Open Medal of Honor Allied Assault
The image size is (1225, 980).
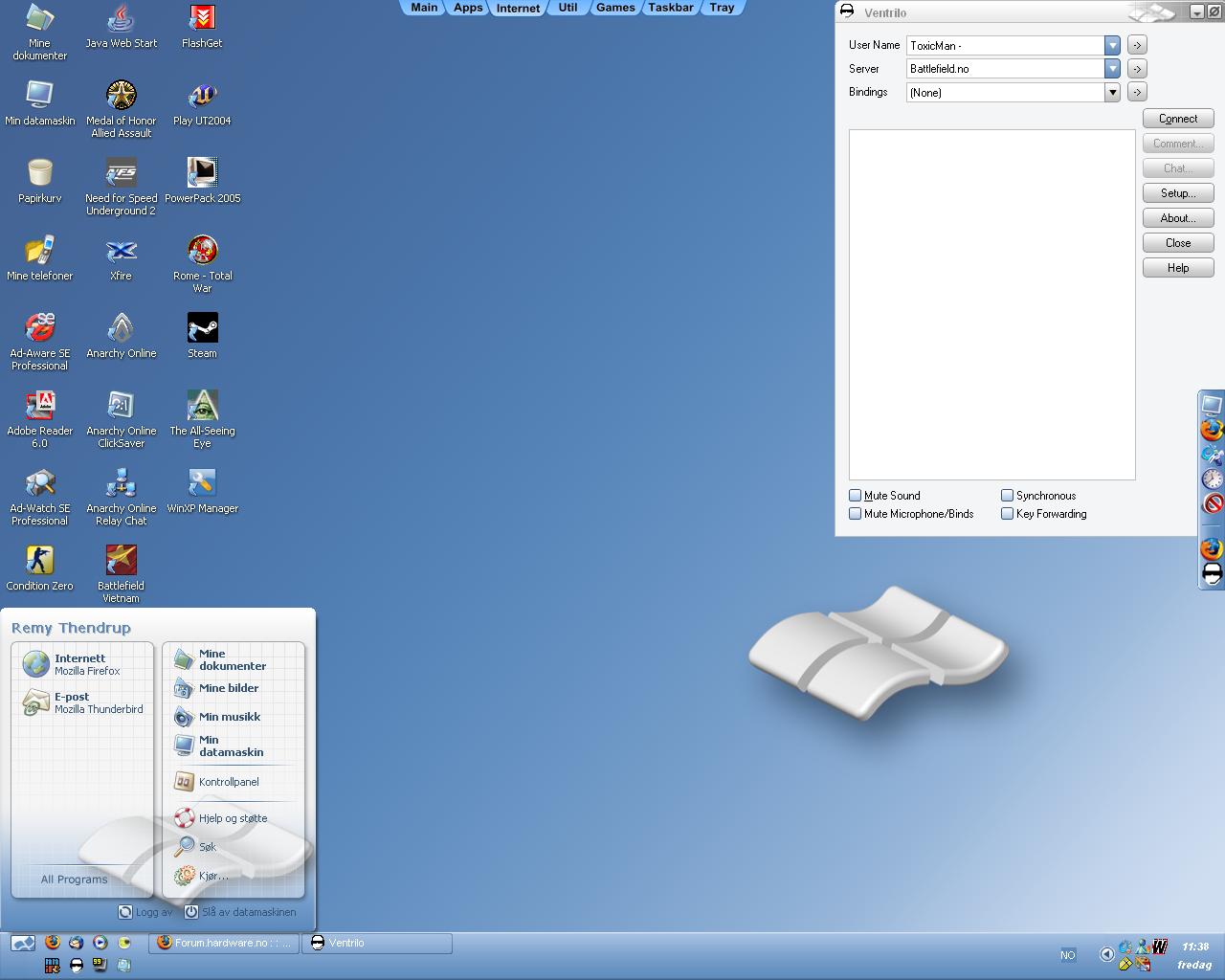[122, 108]
